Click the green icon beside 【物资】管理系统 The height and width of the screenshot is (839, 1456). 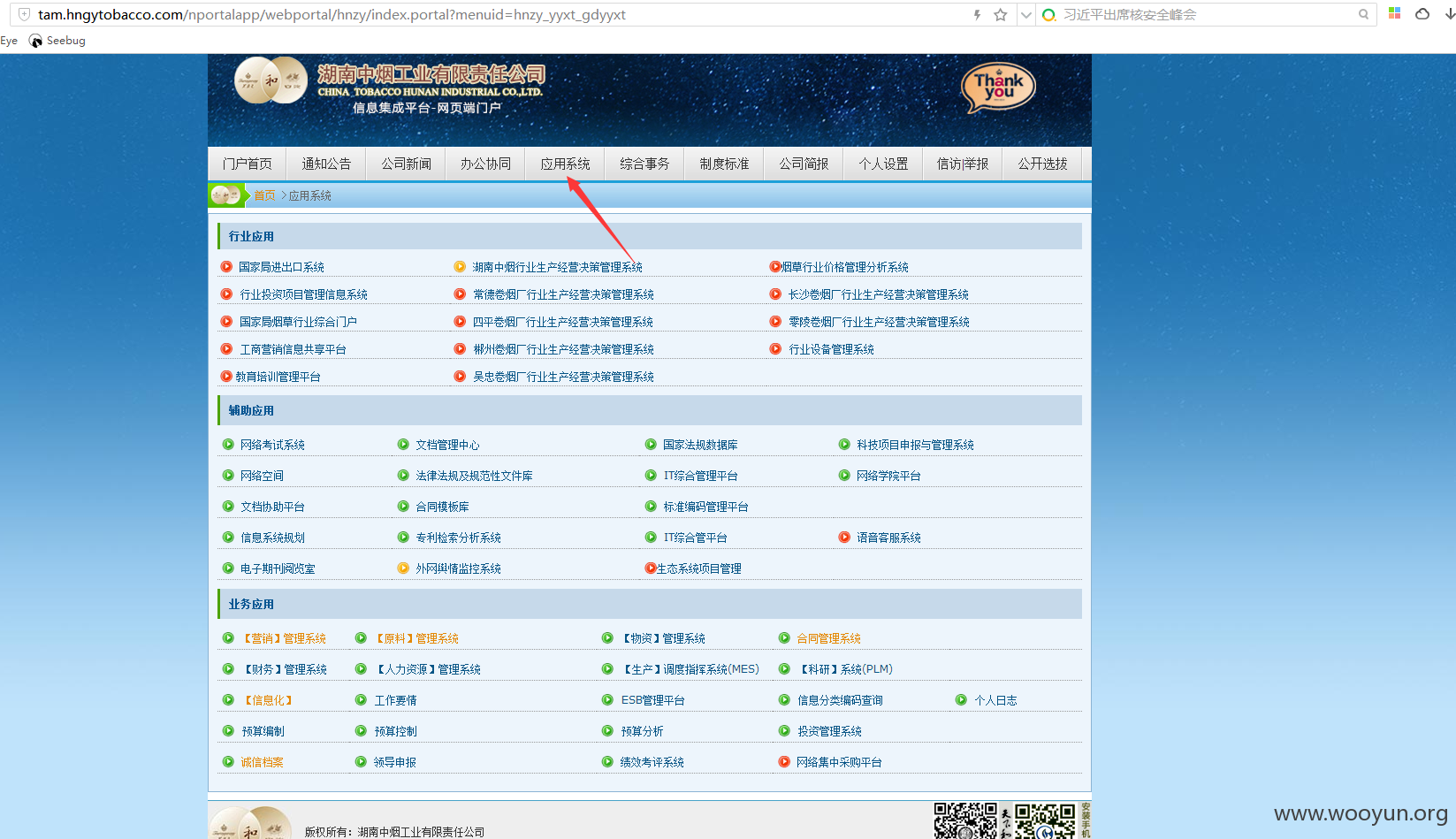pos(607,637)
